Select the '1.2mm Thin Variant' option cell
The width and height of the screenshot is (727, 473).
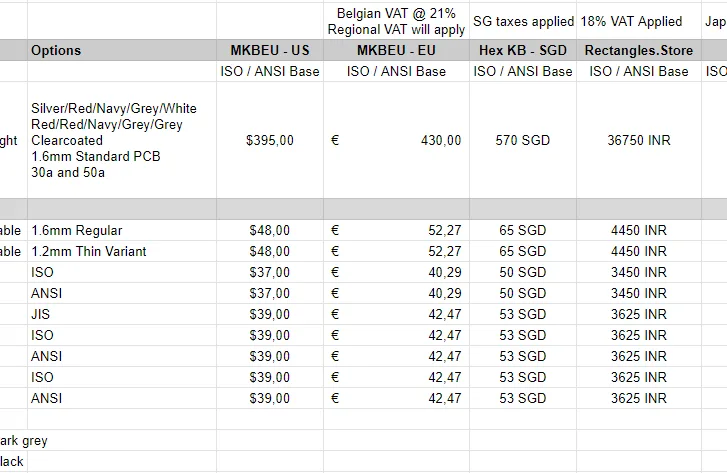pos(121,251)
